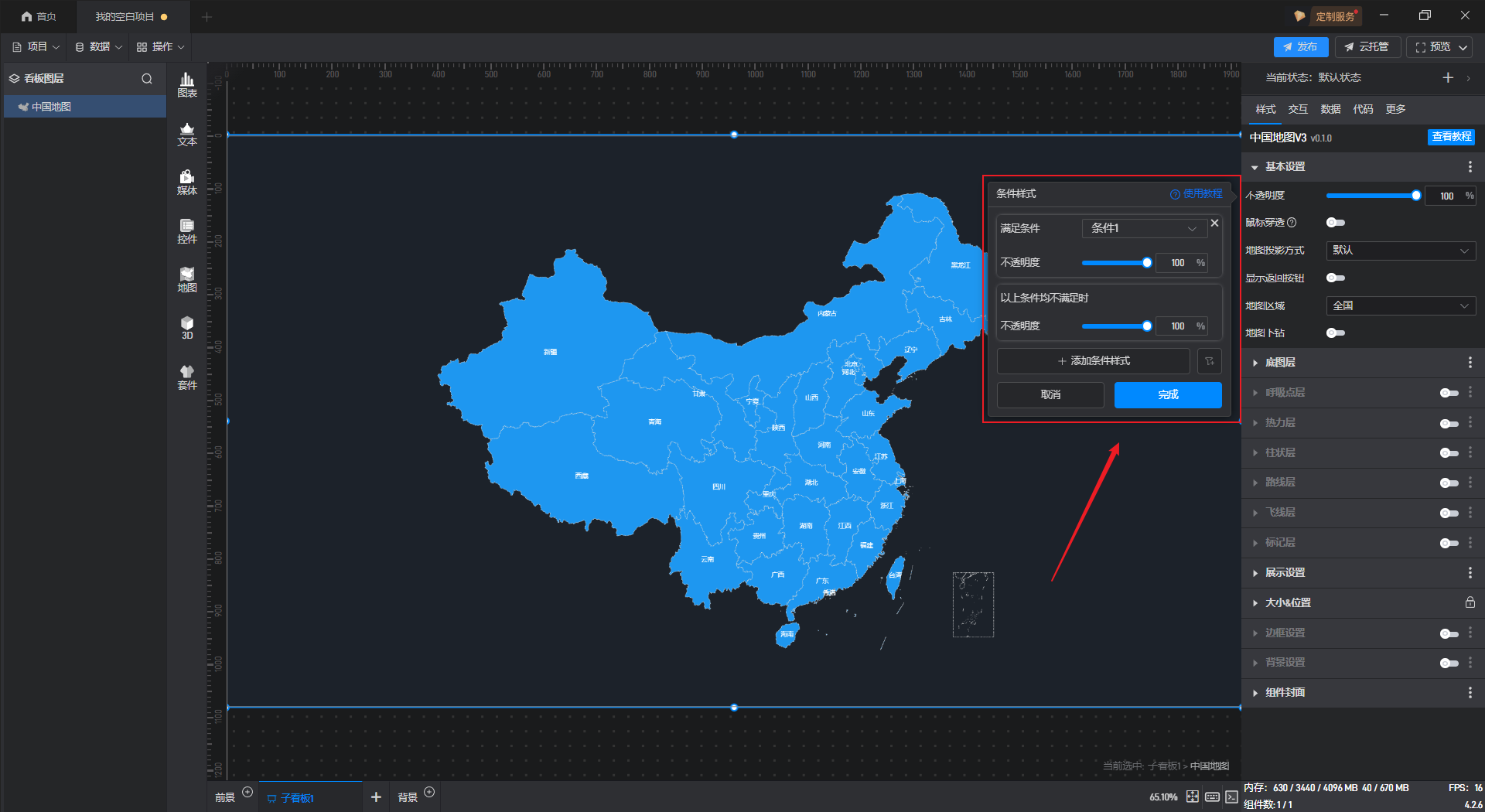
Task: Enable the 柱状层 layer switch
Action: click(1449, 453)
